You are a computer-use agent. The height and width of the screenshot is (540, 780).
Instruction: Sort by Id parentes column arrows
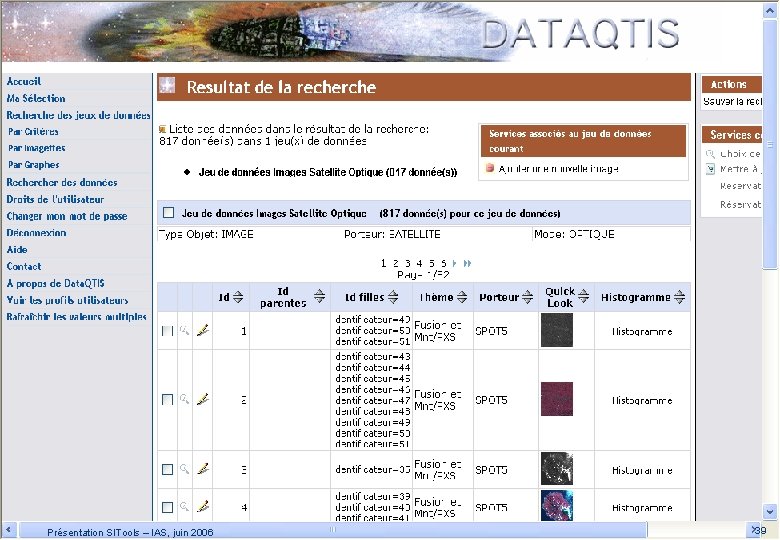[319, 296]
